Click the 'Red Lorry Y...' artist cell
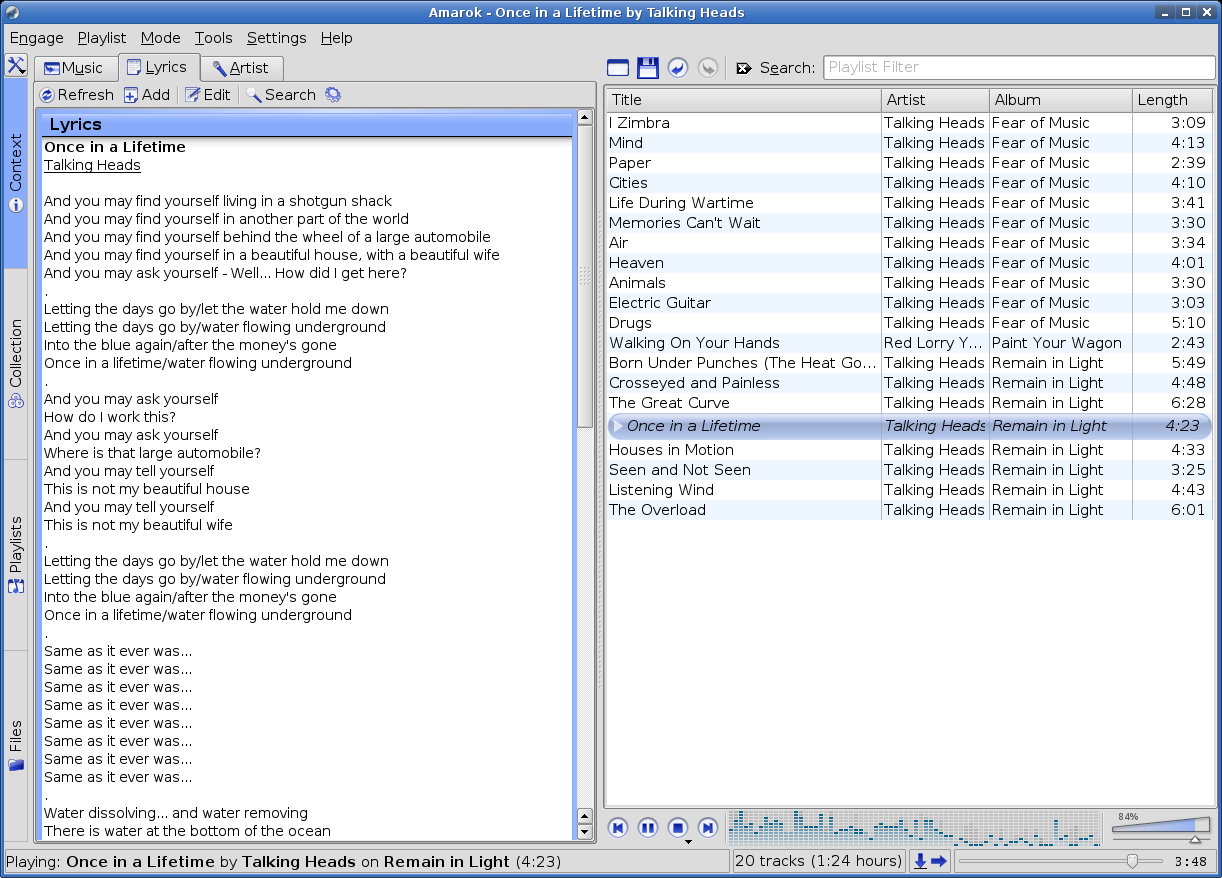Screen dimensions: 1222x878 934,343
